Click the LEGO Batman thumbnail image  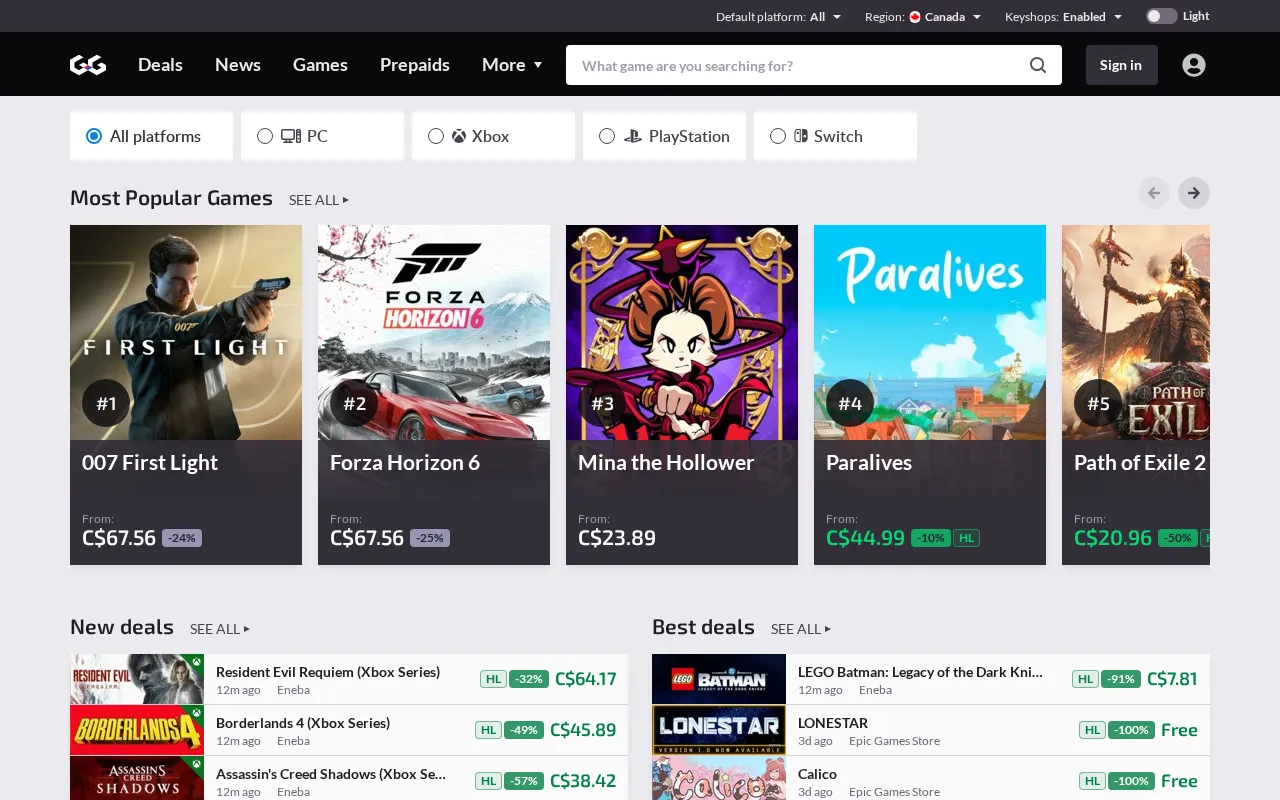(719, 679)
